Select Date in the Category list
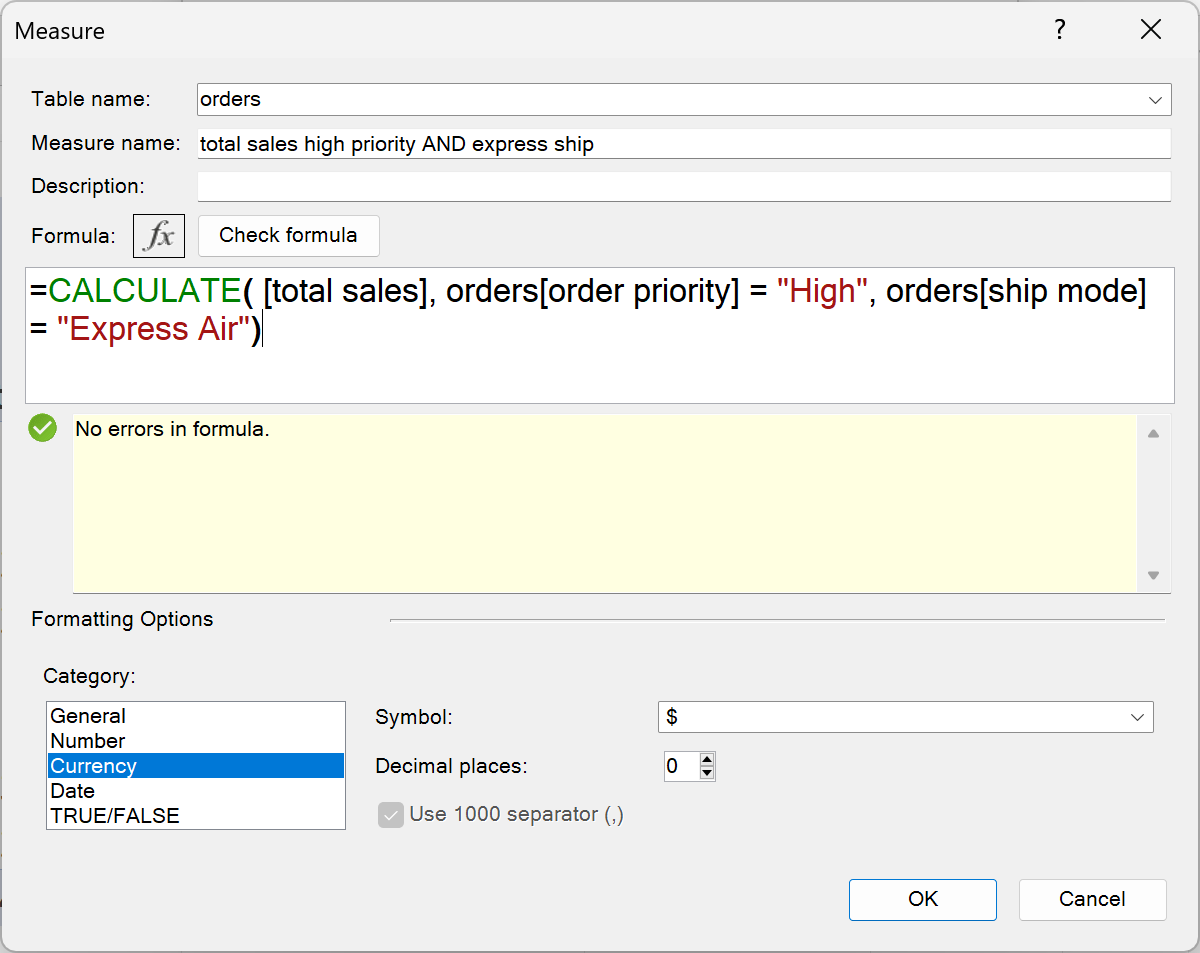This screenshot has height=953, width=1200. coord(73,791)
